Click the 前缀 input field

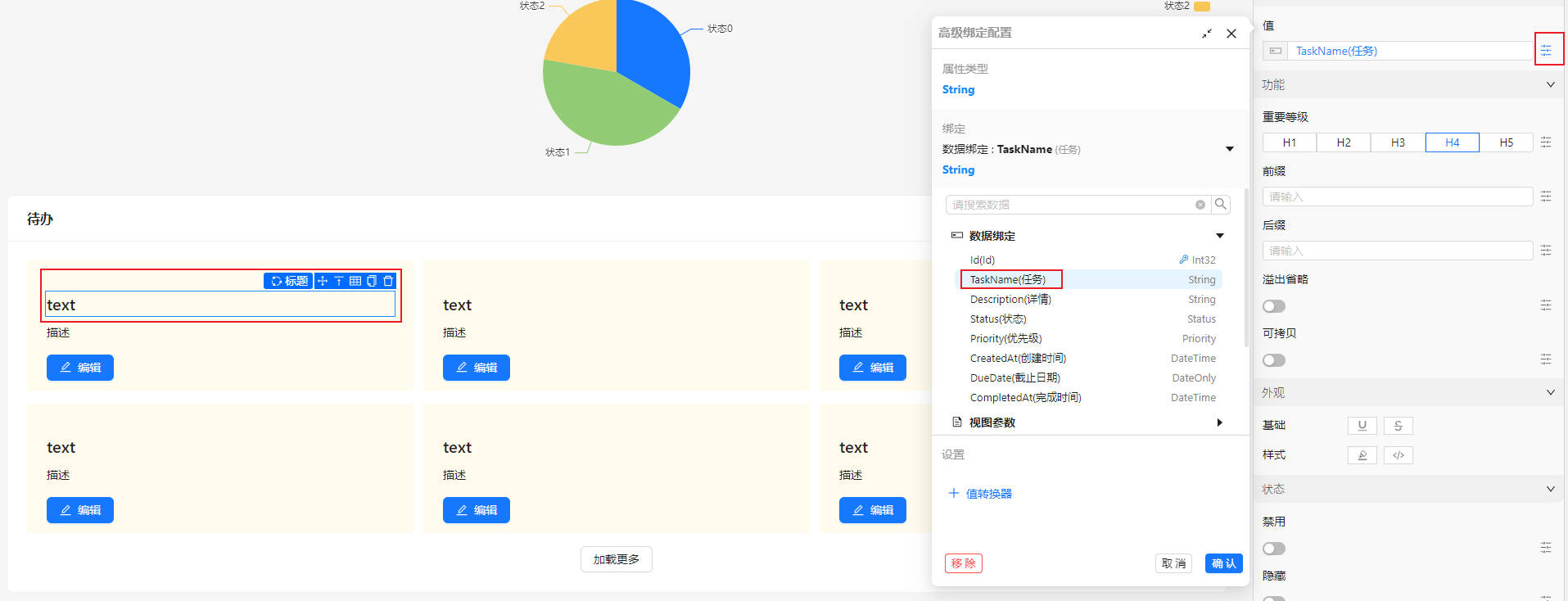[x=1397, y=197]
